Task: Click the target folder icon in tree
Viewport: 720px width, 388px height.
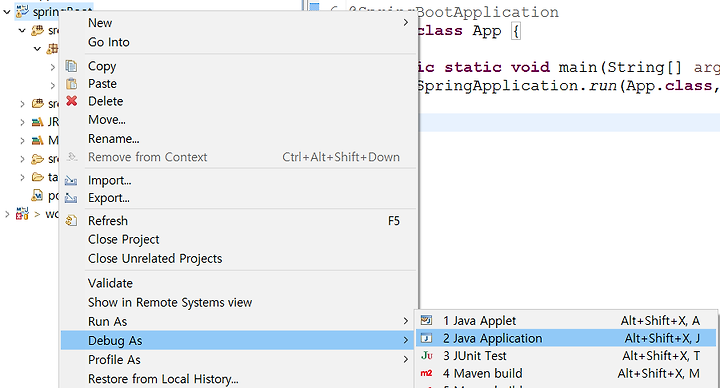Action: pyautogui.click(x=38, y=177)
